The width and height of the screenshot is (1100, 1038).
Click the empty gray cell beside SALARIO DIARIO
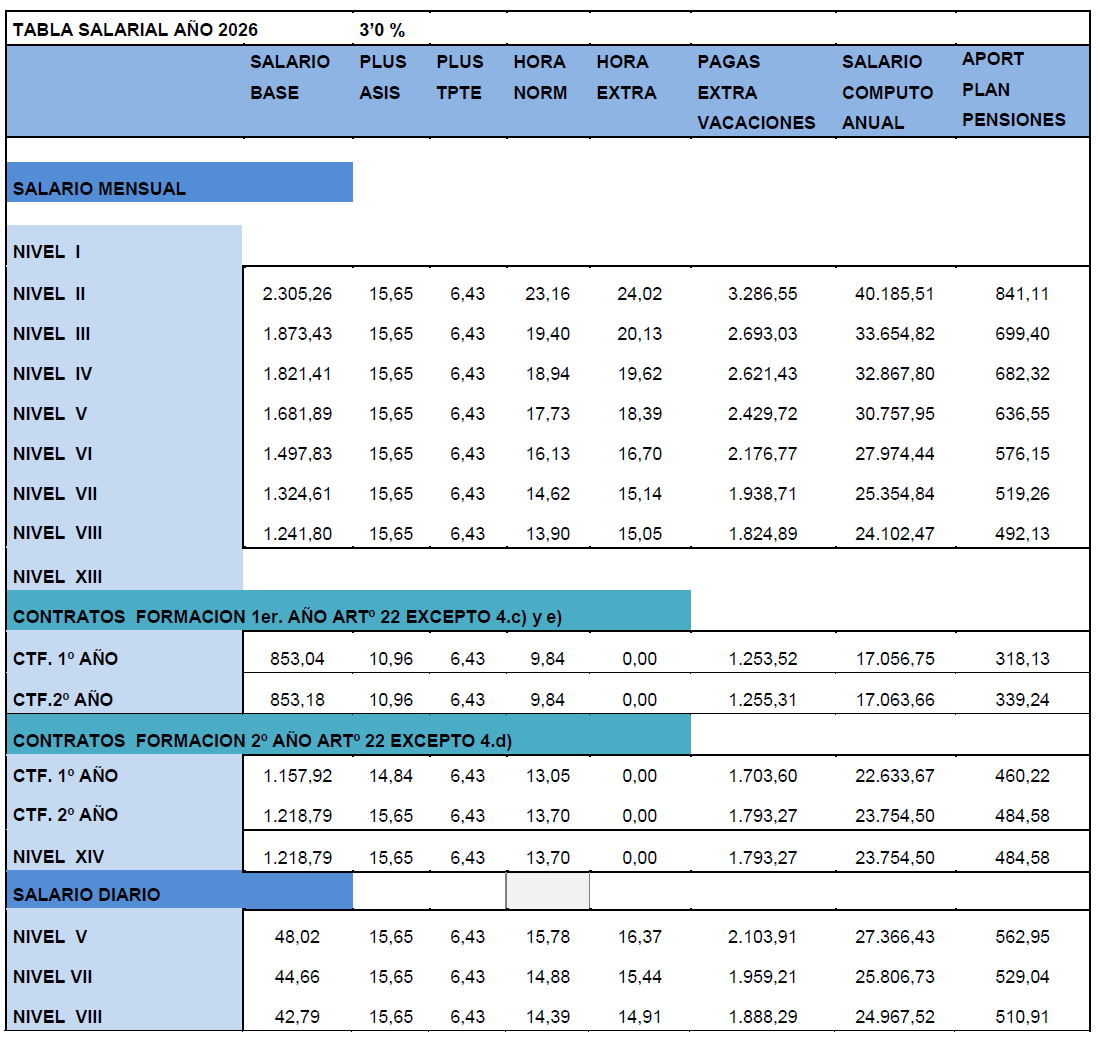(x=547, y=891)
